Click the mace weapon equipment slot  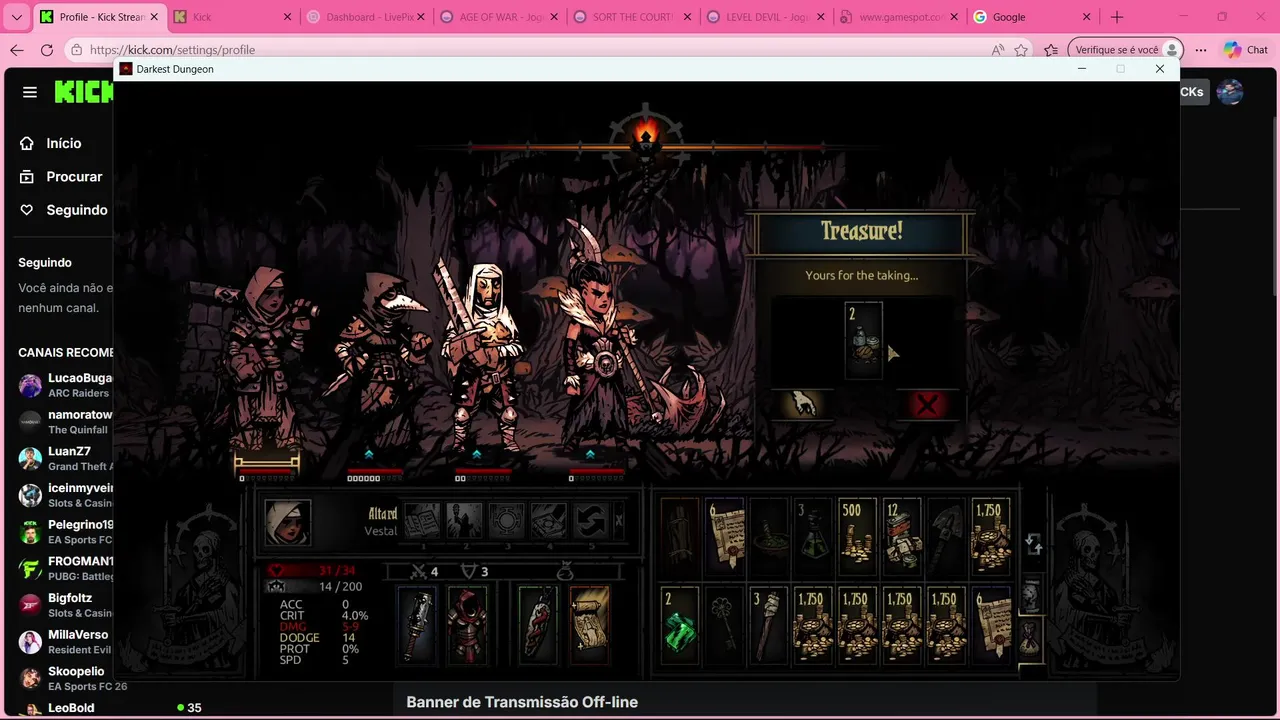[418, 625]
